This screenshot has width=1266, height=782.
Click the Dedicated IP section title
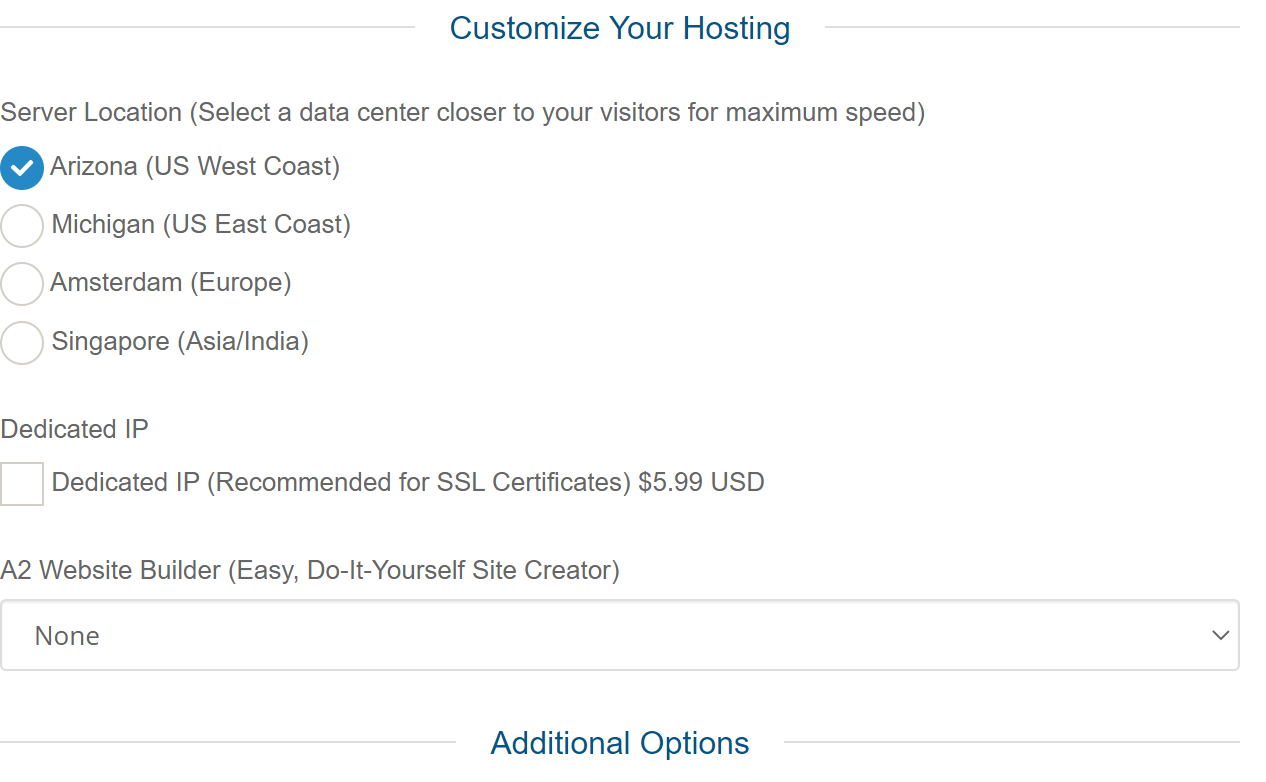click(75, 430)
